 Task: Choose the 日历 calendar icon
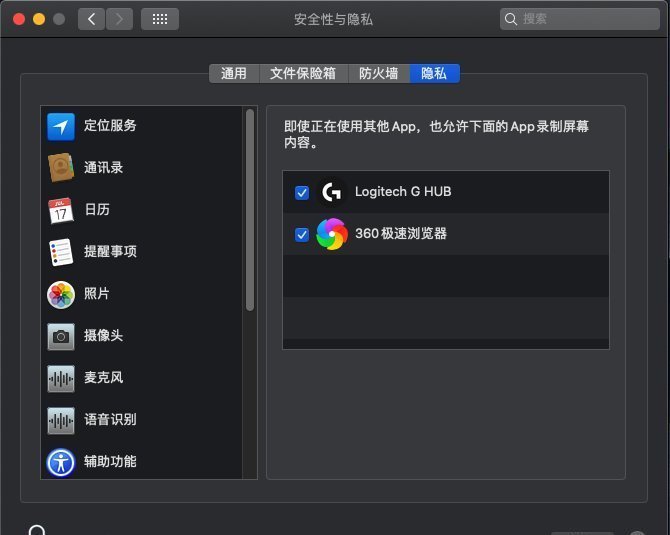61,210
